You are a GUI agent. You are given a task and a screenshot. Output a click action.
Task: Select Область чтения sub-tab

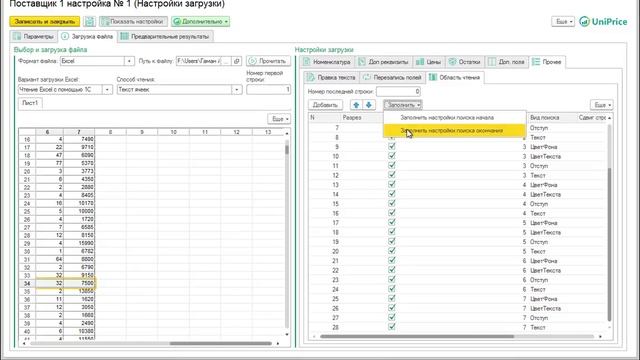(x=455, y=77)
